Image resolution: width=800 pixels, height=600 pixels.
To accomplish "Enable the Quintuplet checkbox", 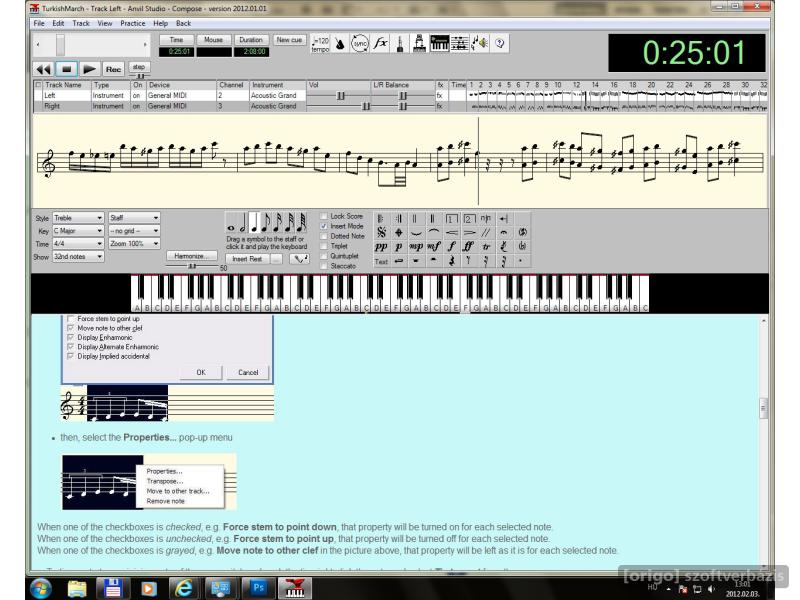I will [323, 256].
